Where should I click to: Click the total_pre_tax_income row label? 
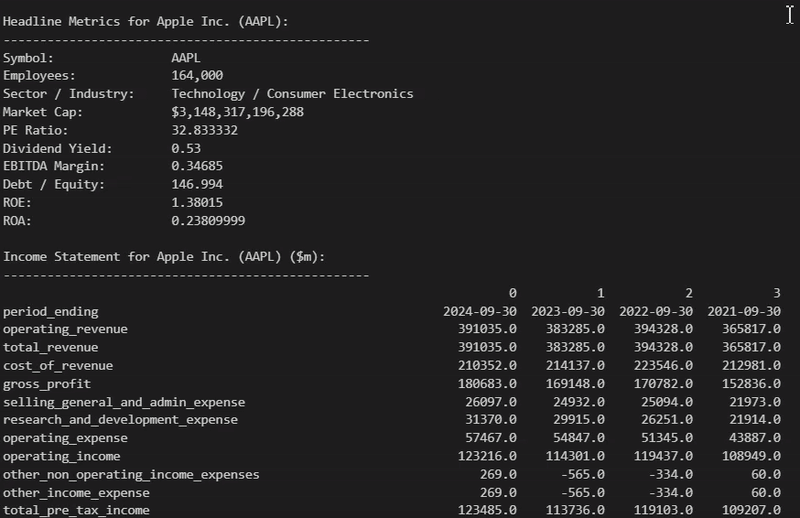click(x=76, y=511)
